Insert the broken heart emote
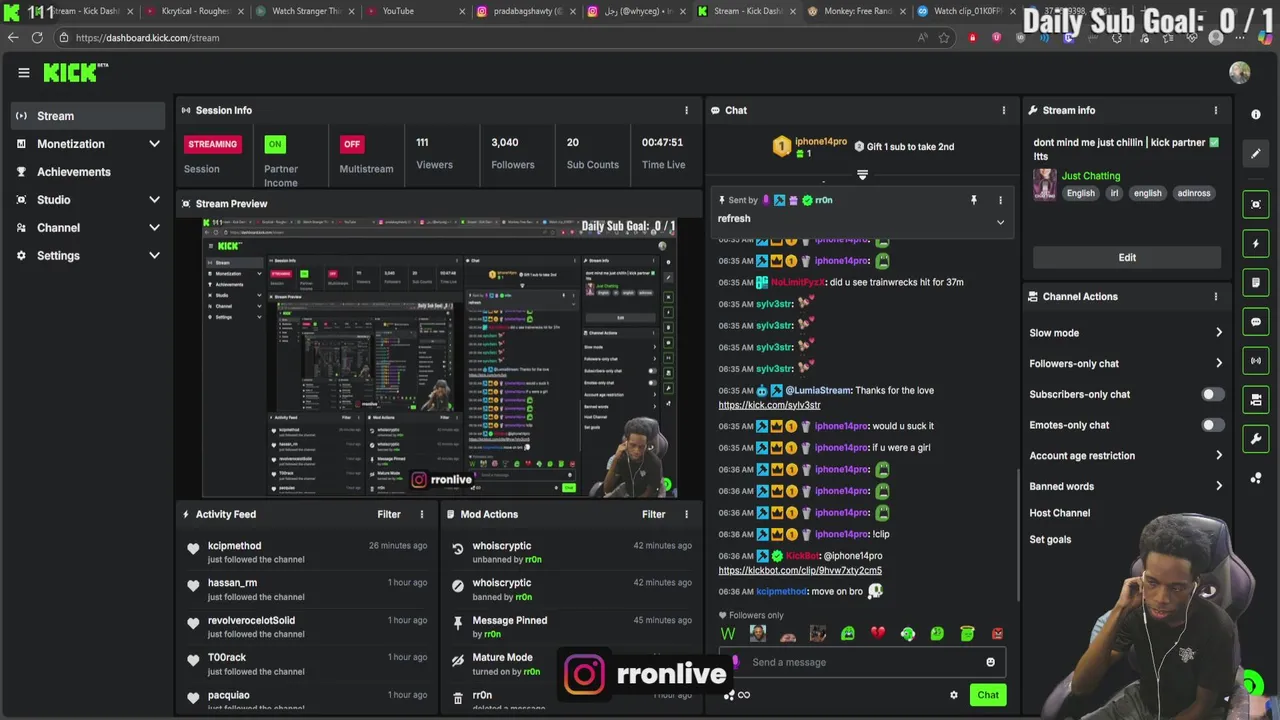 [x=877, y=633]
